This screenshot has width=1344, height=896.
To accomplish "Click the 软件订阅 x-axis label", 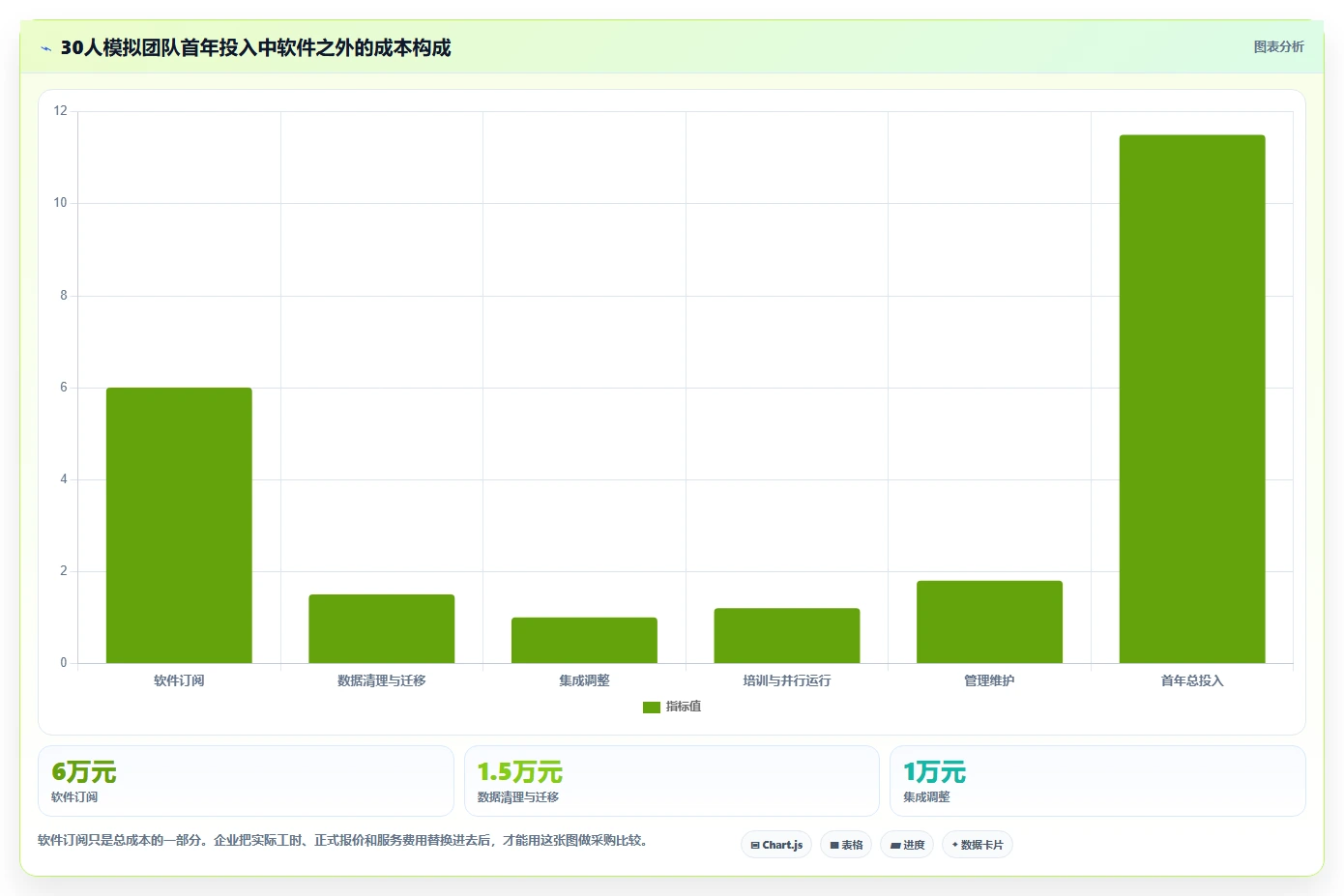I will [x=179, y=680].
